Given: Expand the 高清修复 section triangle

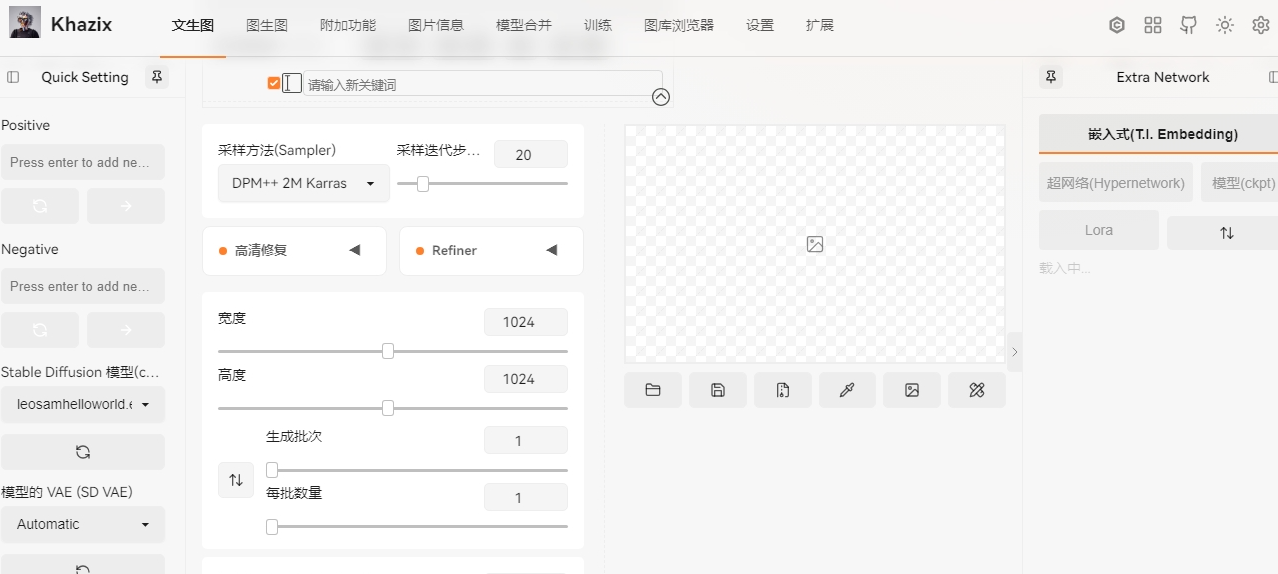Looking at the screenshot, I should [354, 250].
